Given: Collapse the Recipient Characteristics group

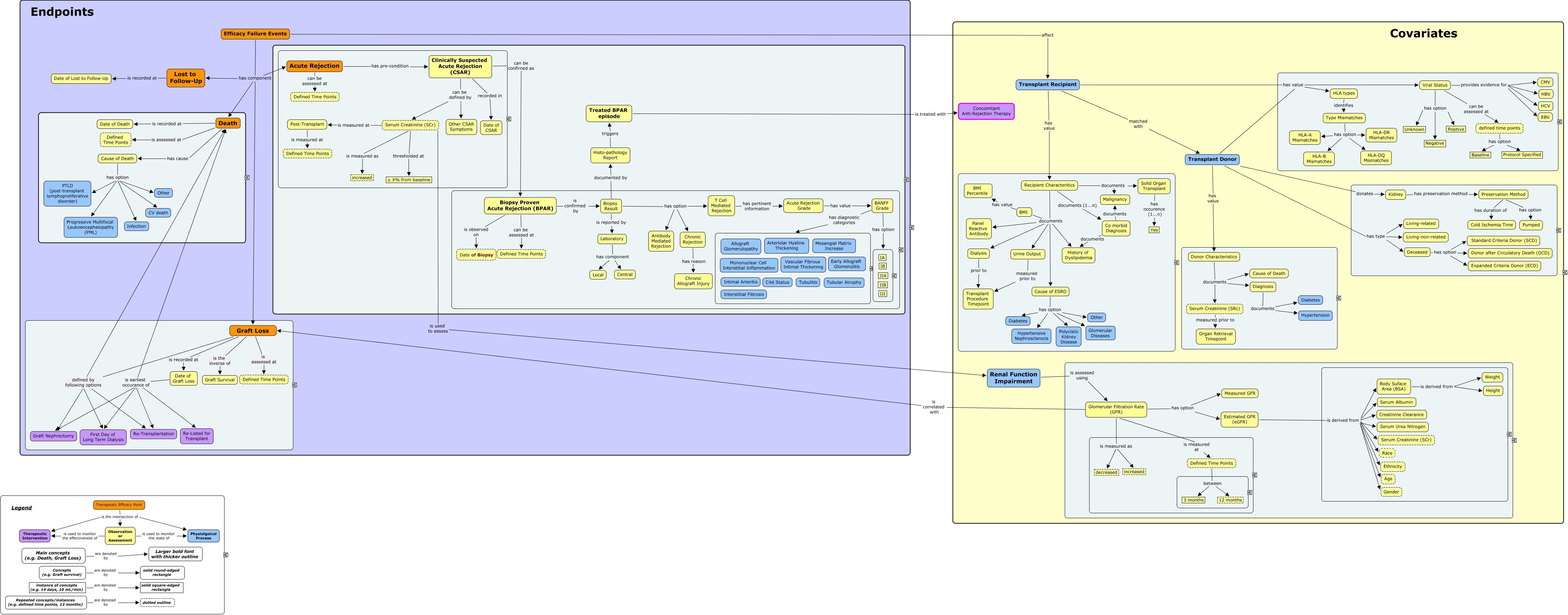Looking at the screenshot, I should tap(1176, 262).
